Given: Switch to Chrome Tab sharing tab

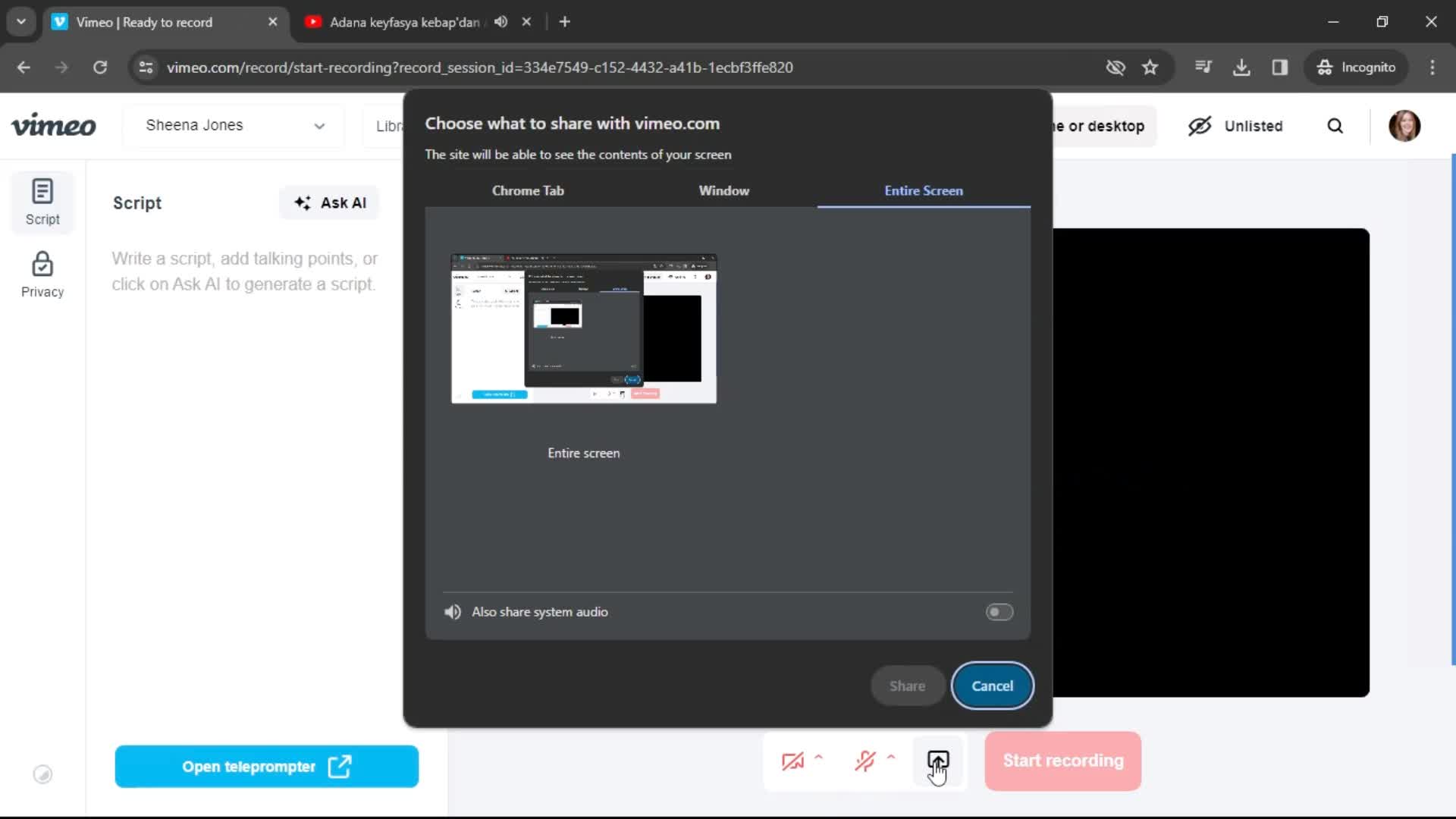Looking at the screenshot, I should [x=528, y=191].
